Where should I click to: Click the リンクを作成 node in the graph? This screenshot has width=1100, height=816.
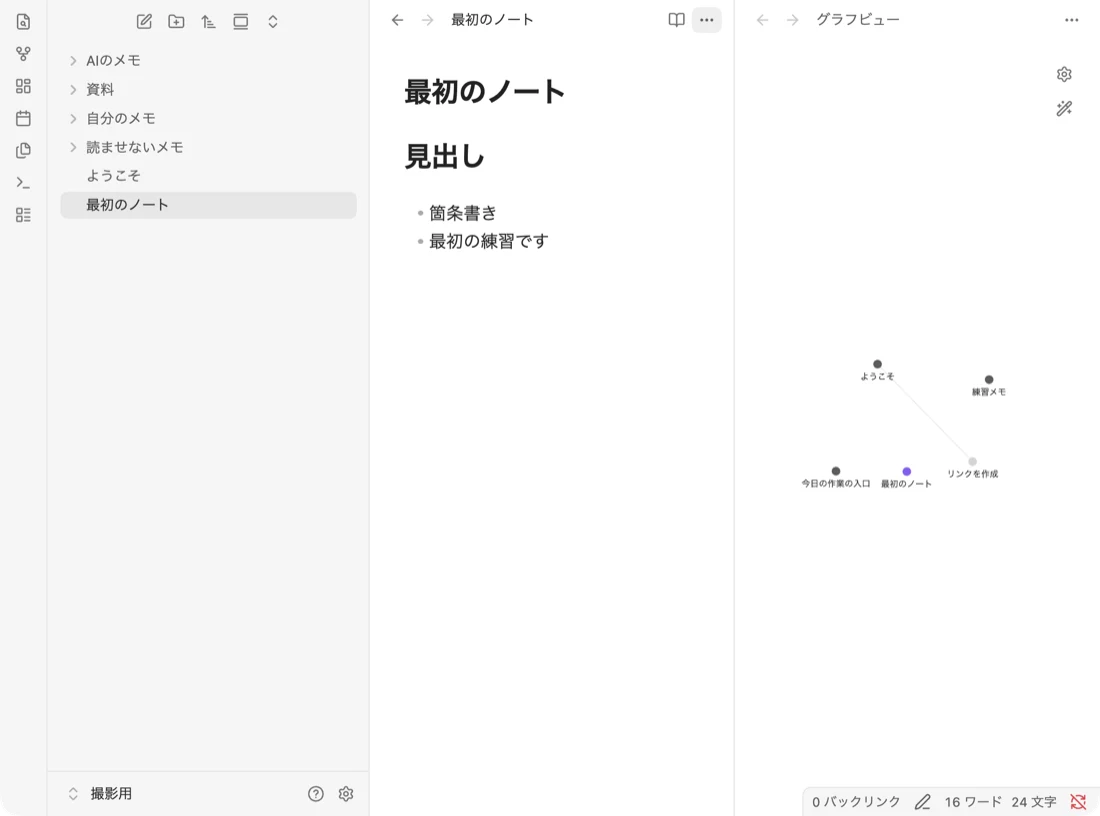point(972,462)
